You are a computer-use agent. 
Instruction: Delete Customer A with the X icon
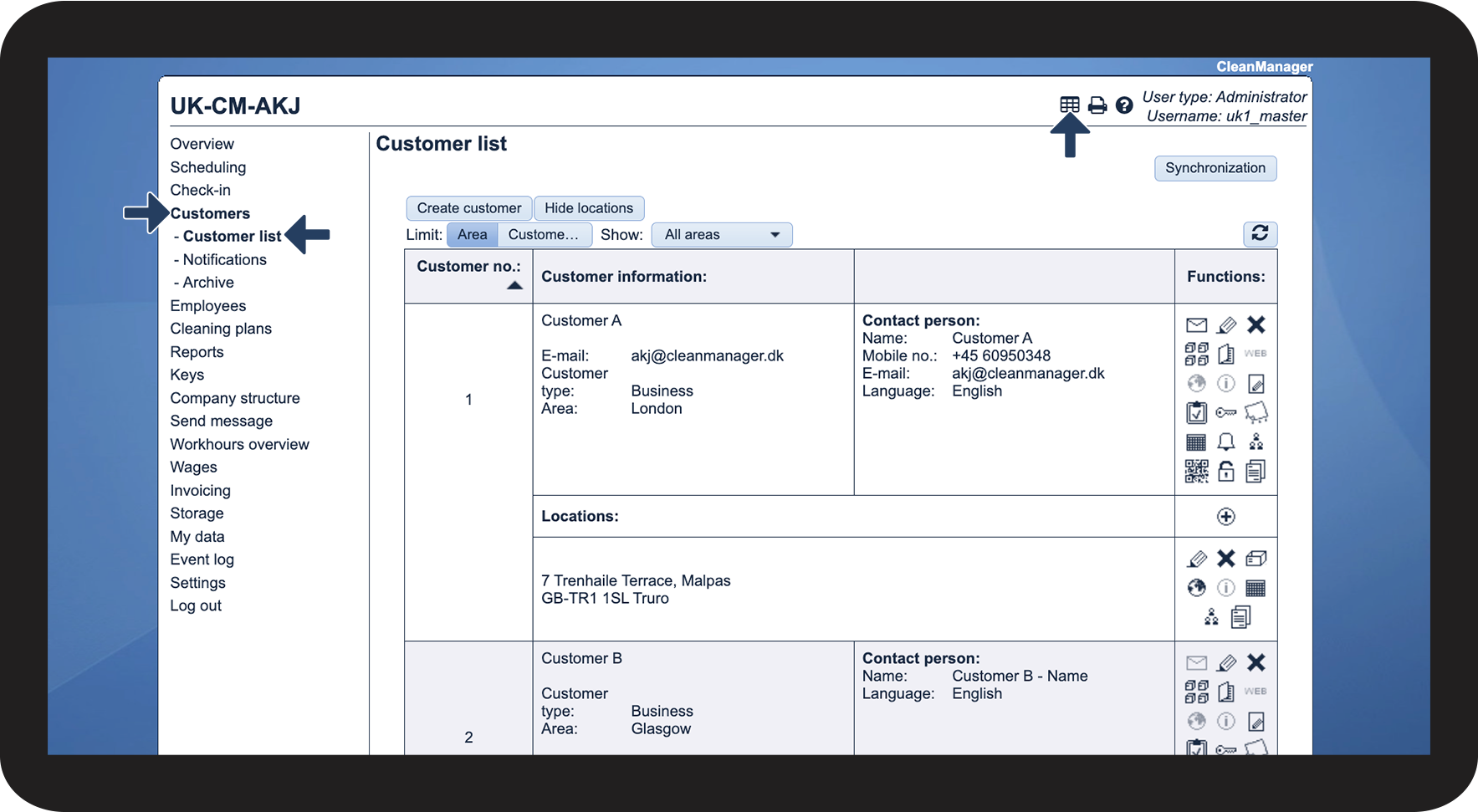click(x=1256, y=325)
